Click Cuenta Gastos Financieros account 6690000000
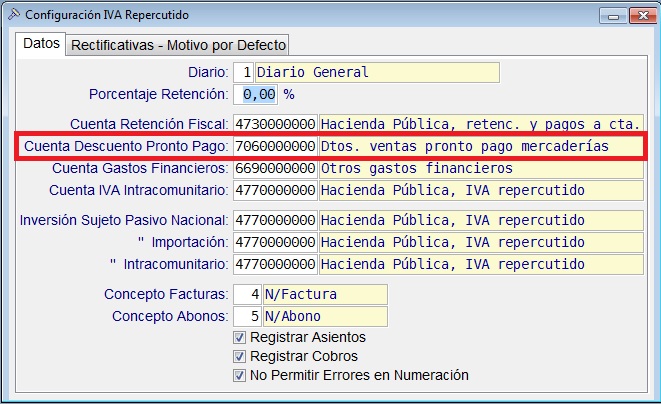Screen dimensions: 661x404 [275, 168]
